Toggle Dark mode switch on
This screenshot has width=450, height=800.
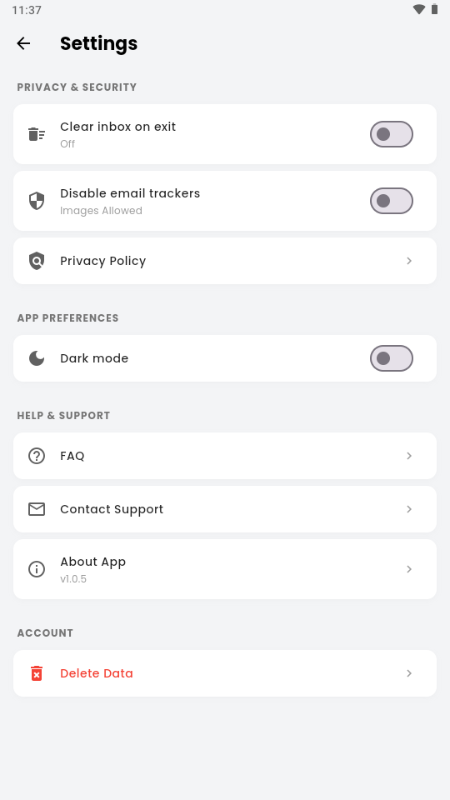(391, 358)
